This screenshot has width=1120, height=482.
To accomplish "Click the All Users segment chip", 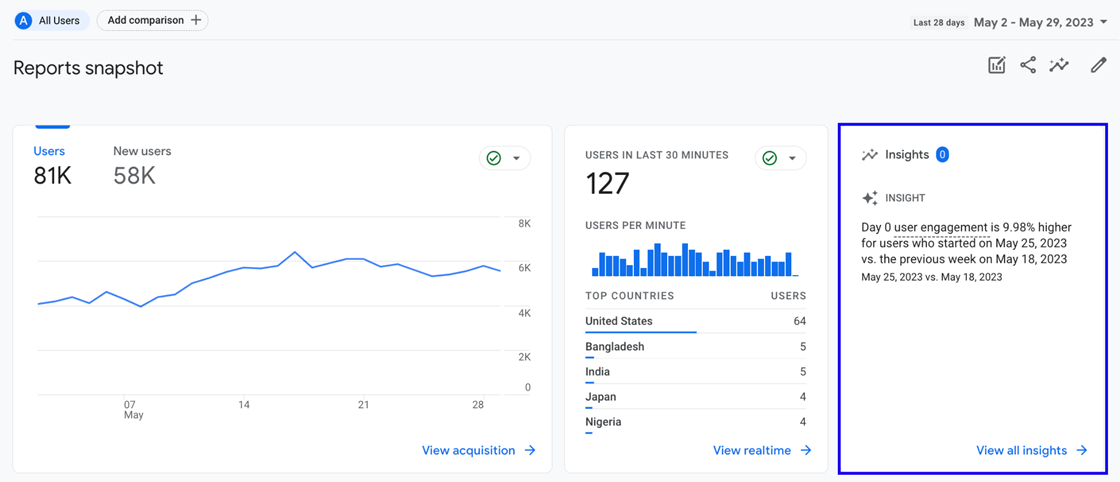I will (52, 20).
